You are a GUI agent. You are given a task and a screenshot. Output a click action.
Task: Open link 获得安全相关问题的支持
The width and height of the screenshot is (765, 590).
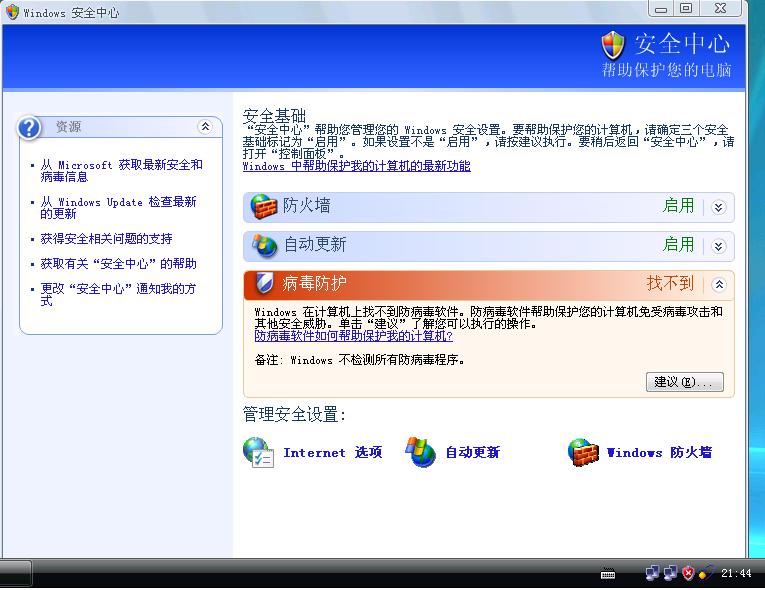(x=106, y=239)
